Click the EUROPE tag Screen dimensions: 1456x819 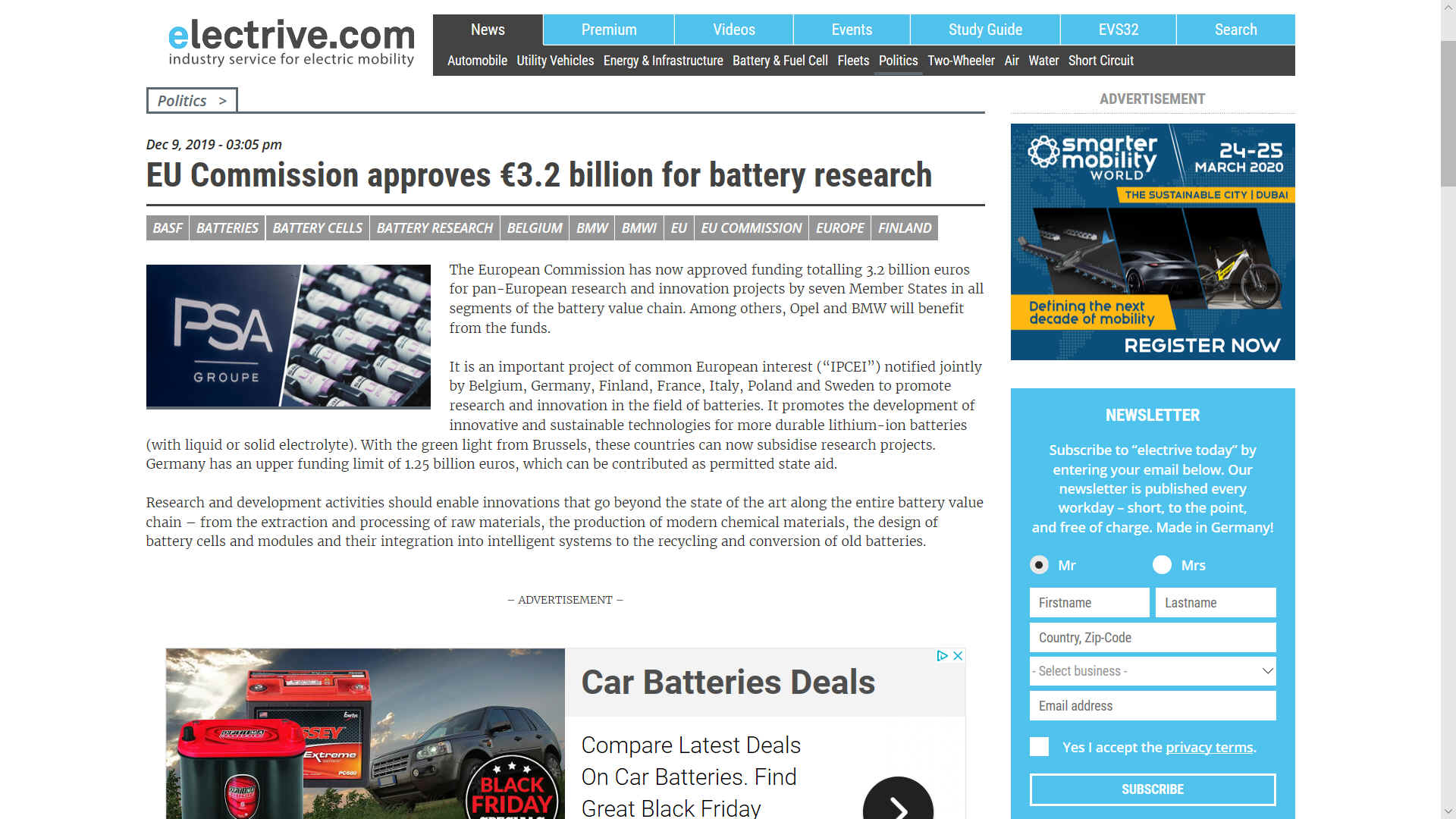pyautogui.click(x=840, y=228)
